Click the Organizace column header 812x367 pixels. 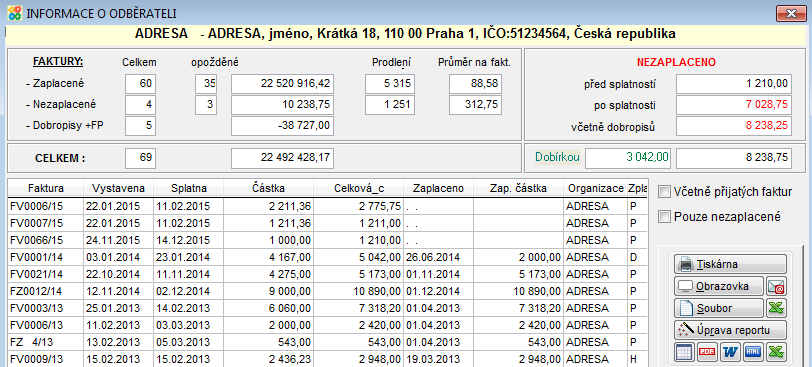tap(595, 188)
